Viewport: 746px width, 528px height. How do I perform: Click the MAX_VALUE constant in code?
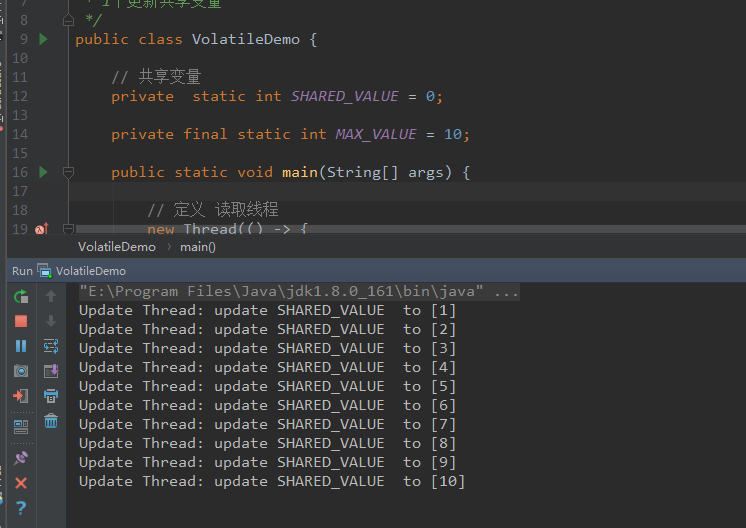coord(376,135)
